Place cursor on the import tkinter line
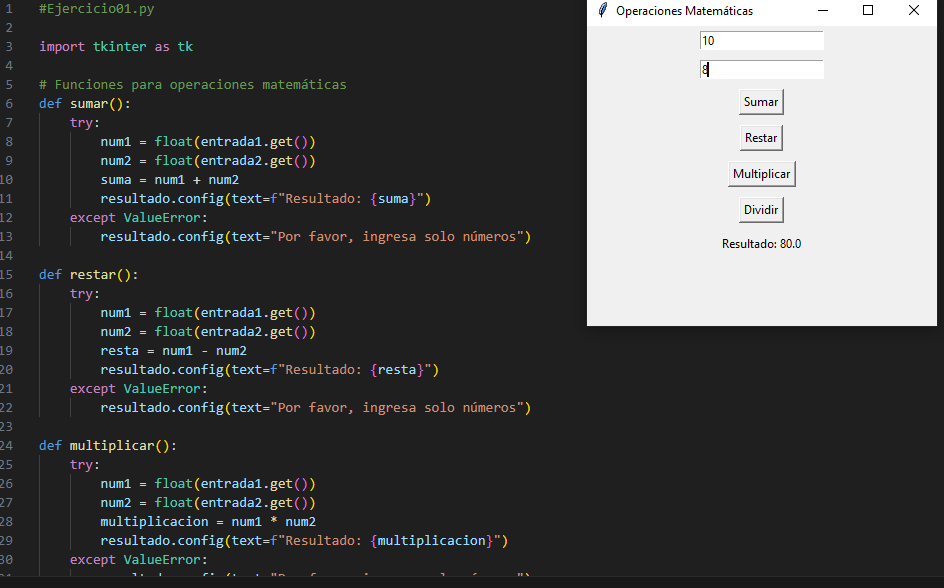This screenshot has height=588, width=944. click(x=116, y=46)
